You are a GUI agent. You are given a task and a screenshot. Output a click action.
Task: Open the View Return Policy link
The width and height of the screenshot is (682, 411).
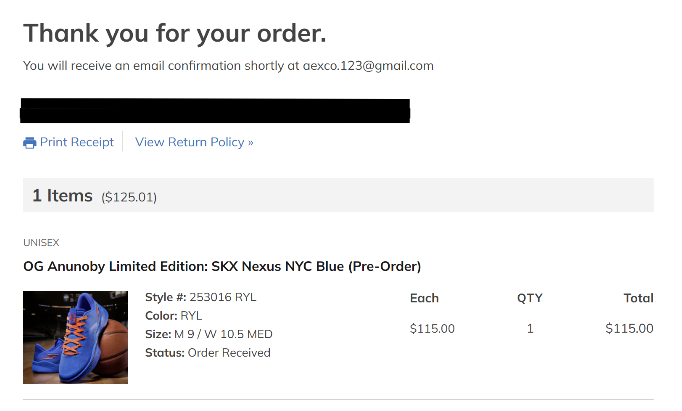pyautogui.click(x=190, y=142)
